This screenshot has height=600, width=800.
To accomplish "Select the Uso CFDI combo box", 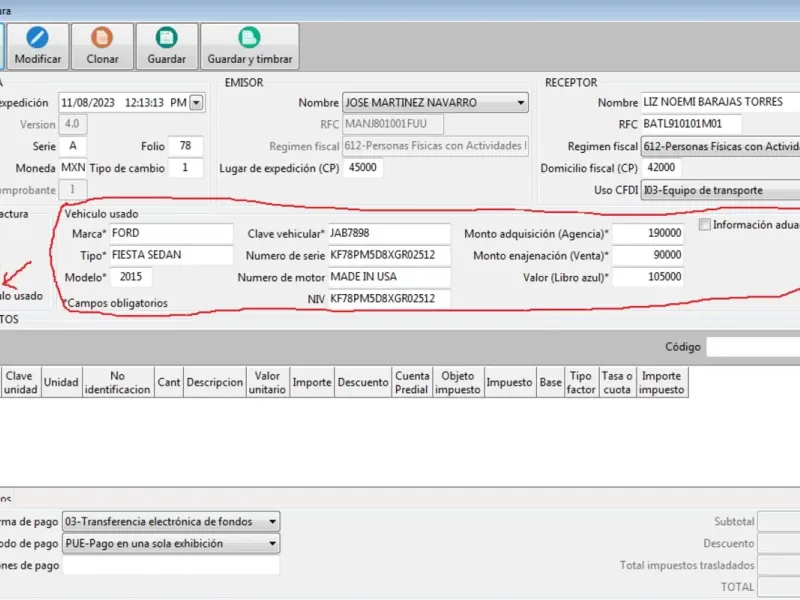I will point(720,190).
